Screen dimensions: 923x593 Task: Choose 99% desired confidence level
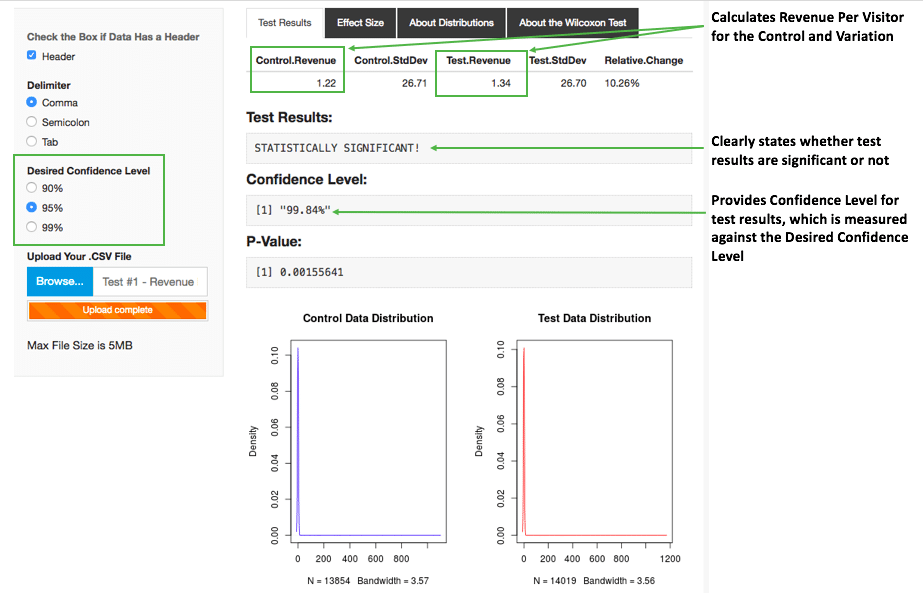click(x=32, y=227)
